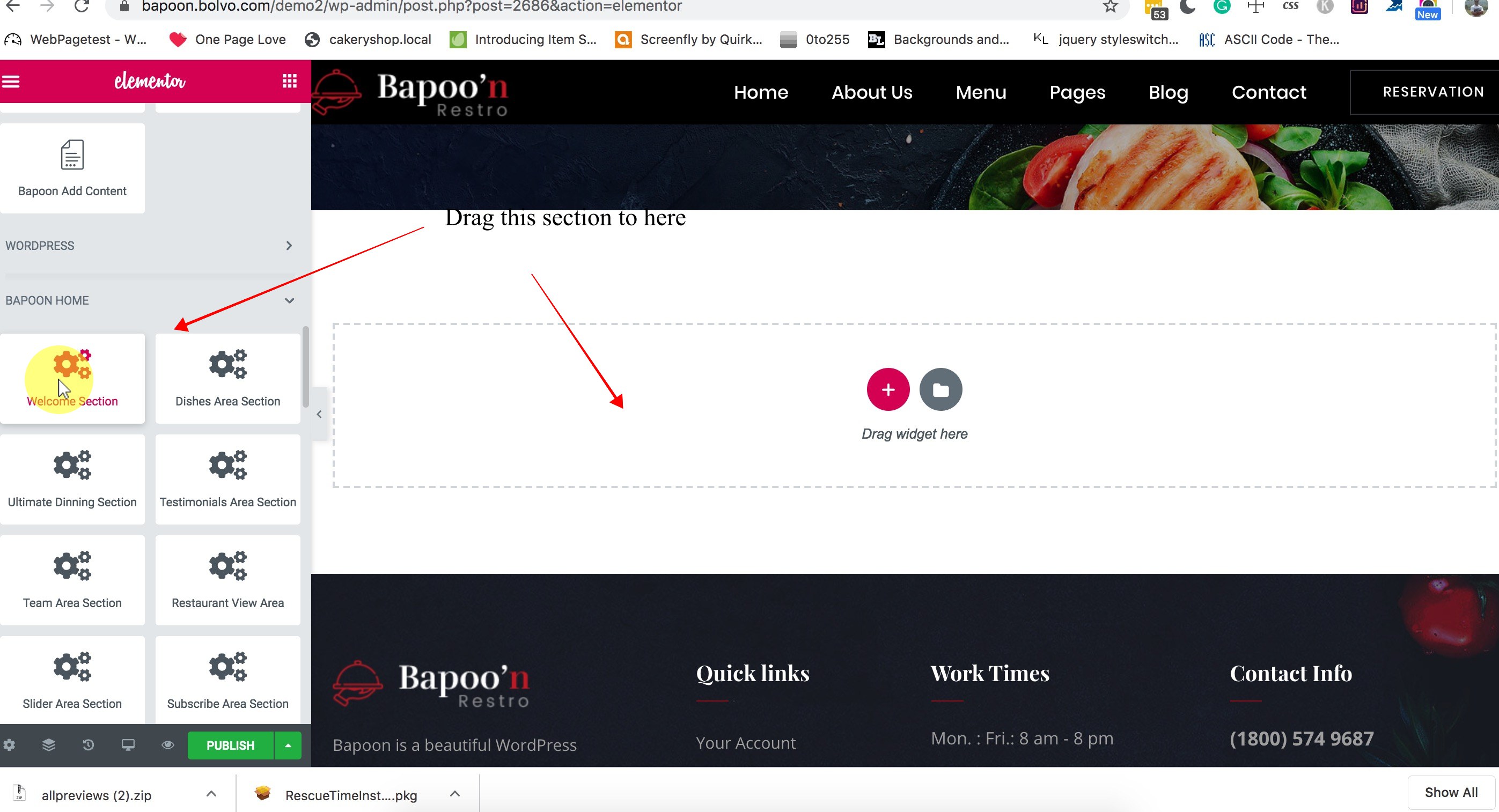Open the widgets grid icon
The height and width of the screenshot is (812, 1499).
[289, 81]
